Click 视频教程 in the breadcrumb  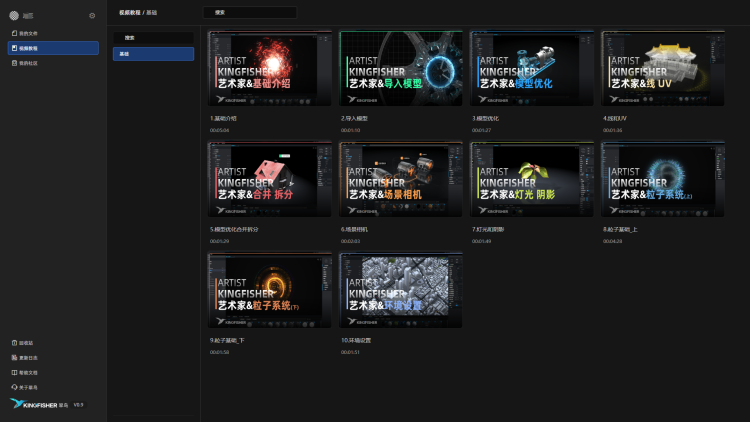[x=130, y=12]
